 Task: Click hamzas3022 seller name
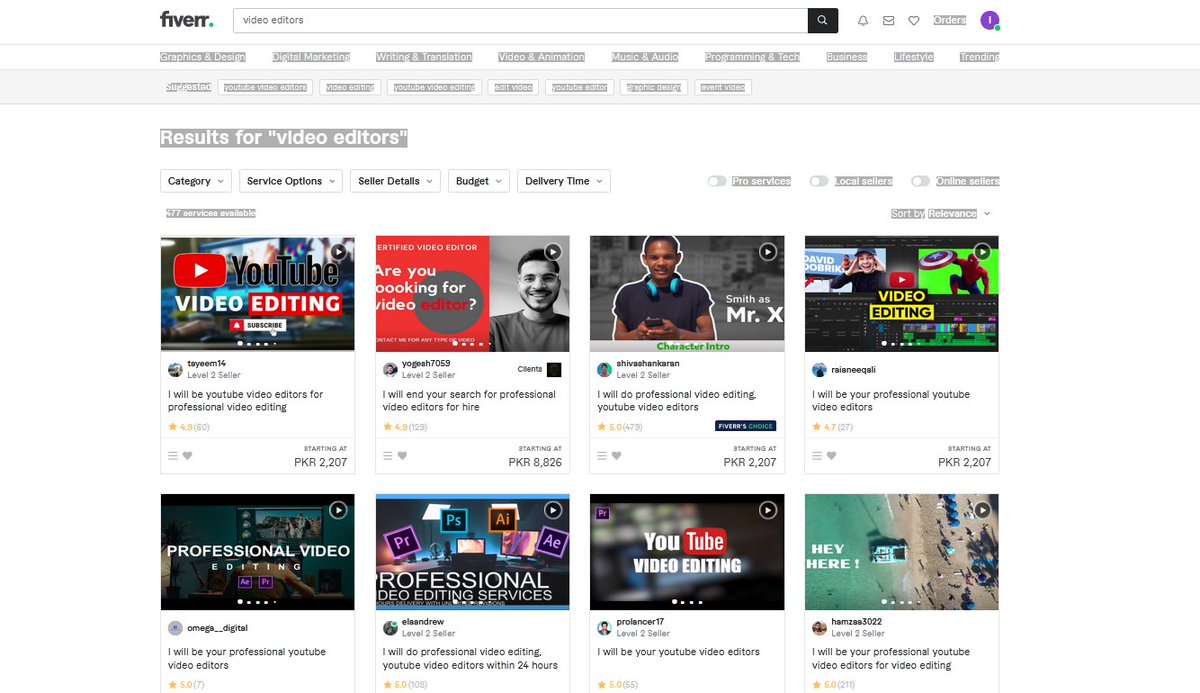(x=856, y=621)
